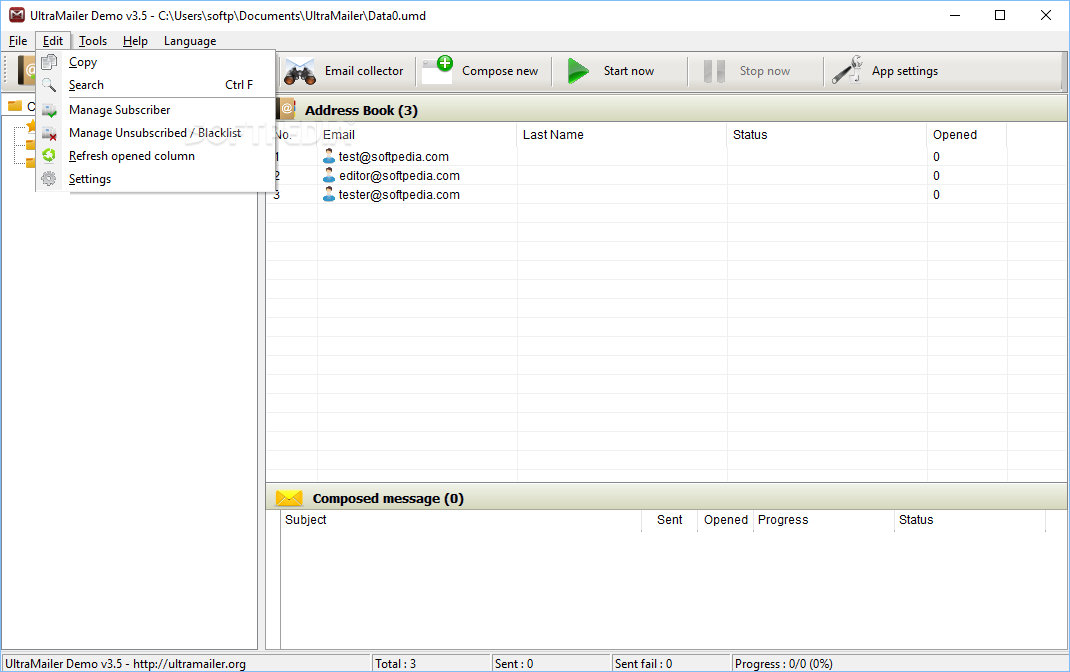Click the composed message Status column header

[x=970, y=520]
